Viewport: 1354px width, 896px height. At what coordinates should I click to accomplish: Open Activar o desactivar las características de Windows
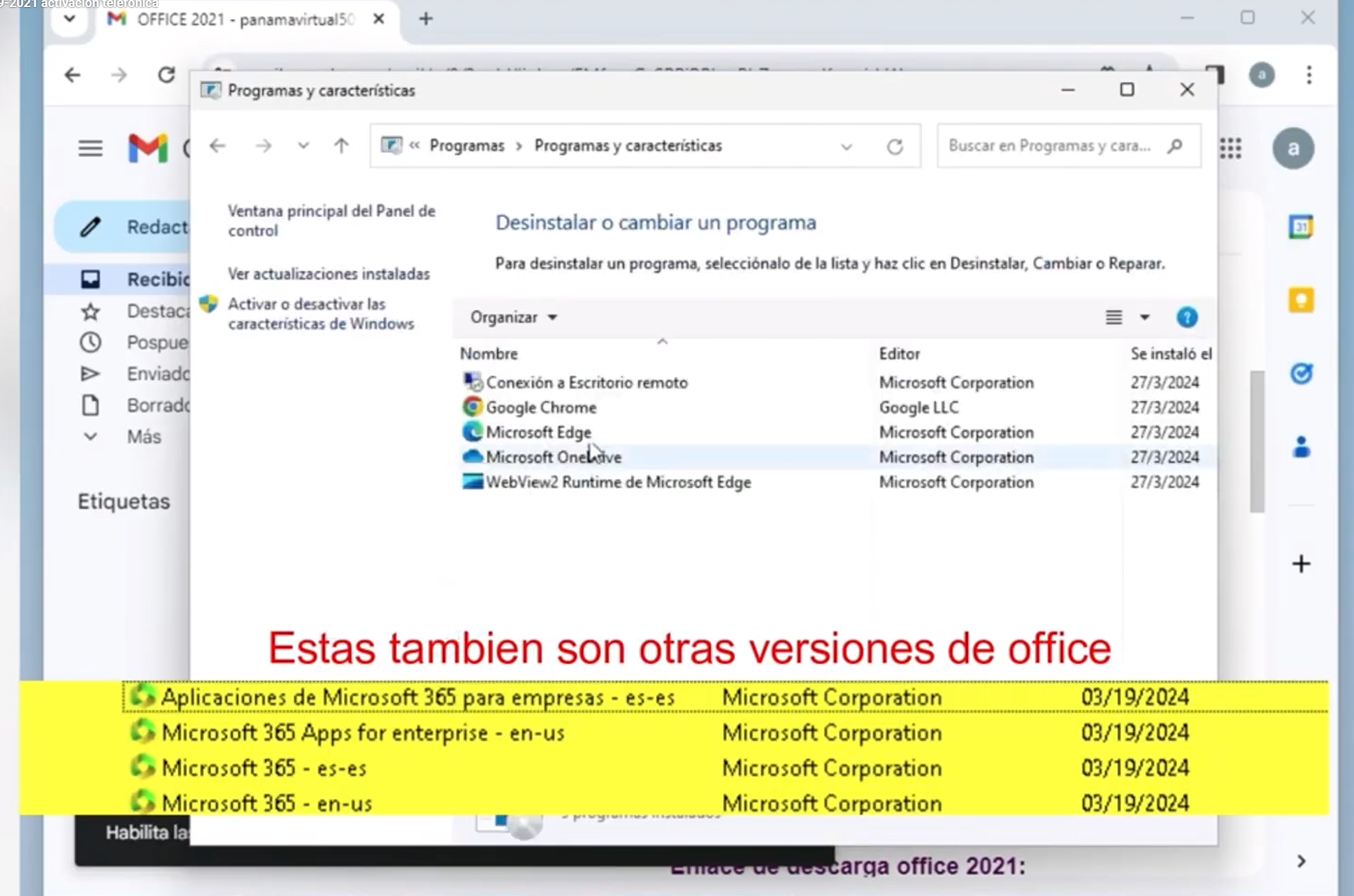tap(321, 314)
